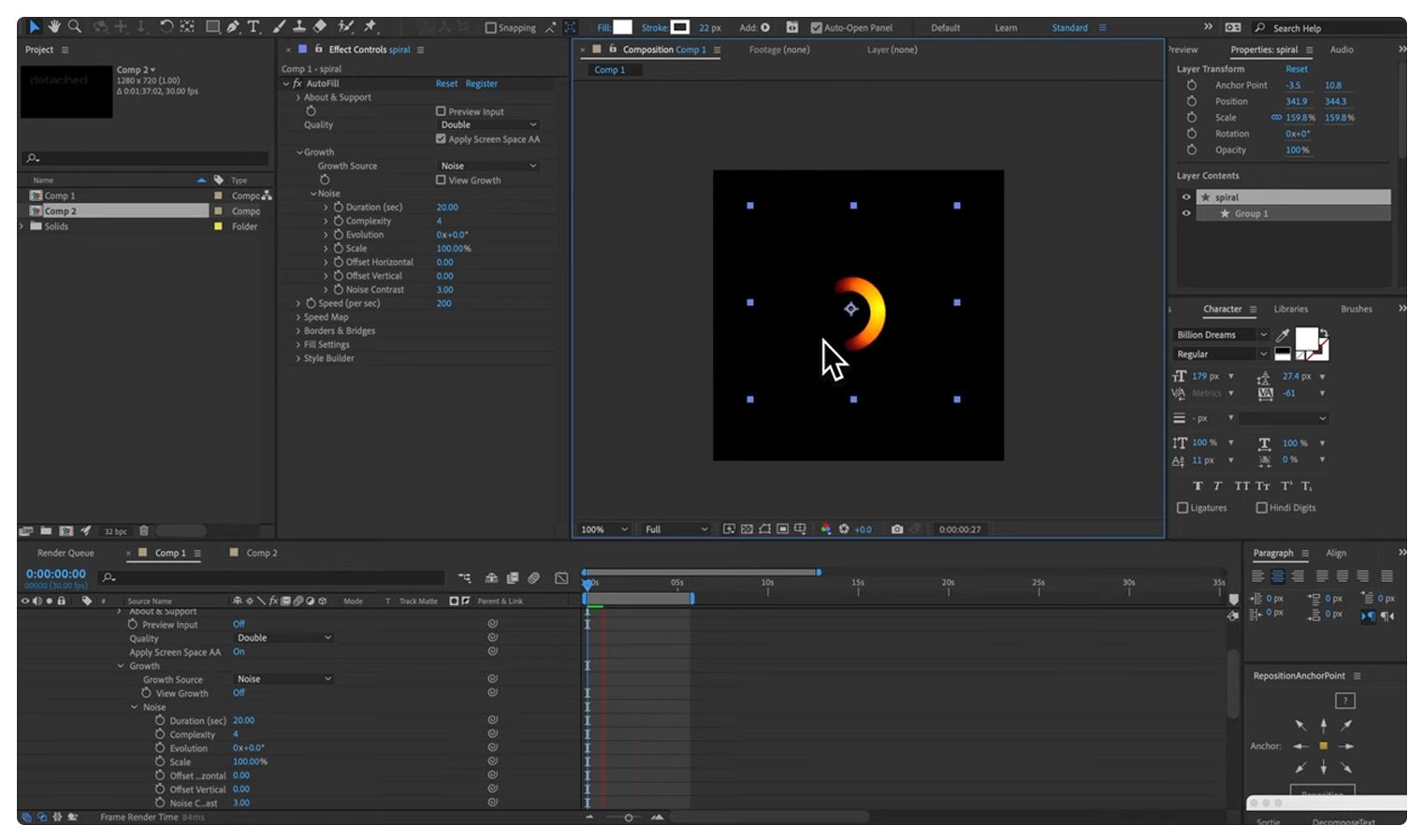Image resolution: width=1423 pixels, height=840 pixels.
Task: Click the eyedropper in the Character panel
Action: pos(1283,335)
